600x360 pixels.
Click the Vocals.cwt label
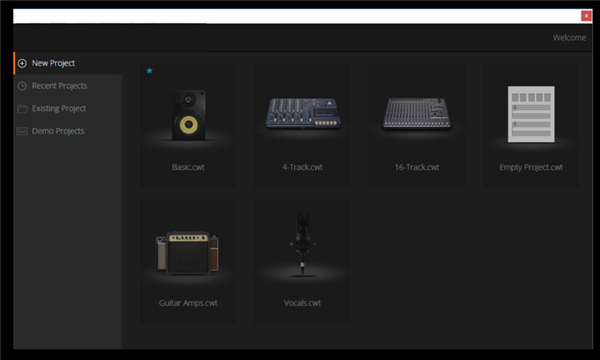click(x=302, y=303)
